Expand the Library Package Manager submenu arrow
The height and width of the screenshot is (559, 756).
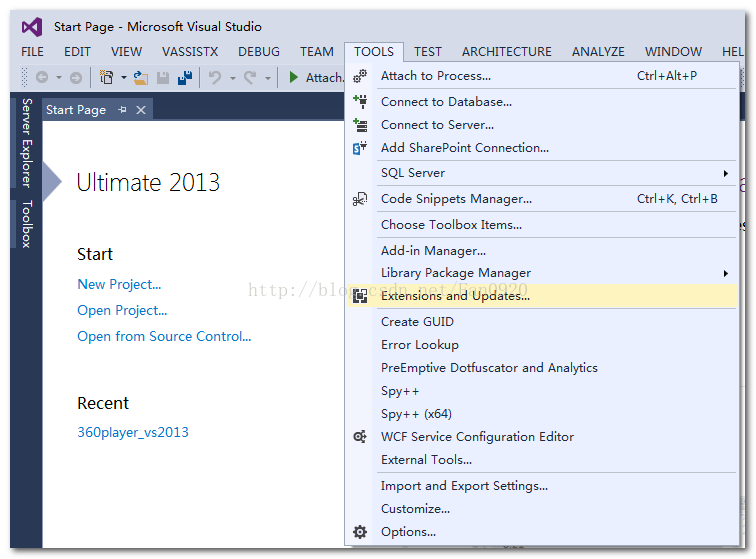click(726, 273)
